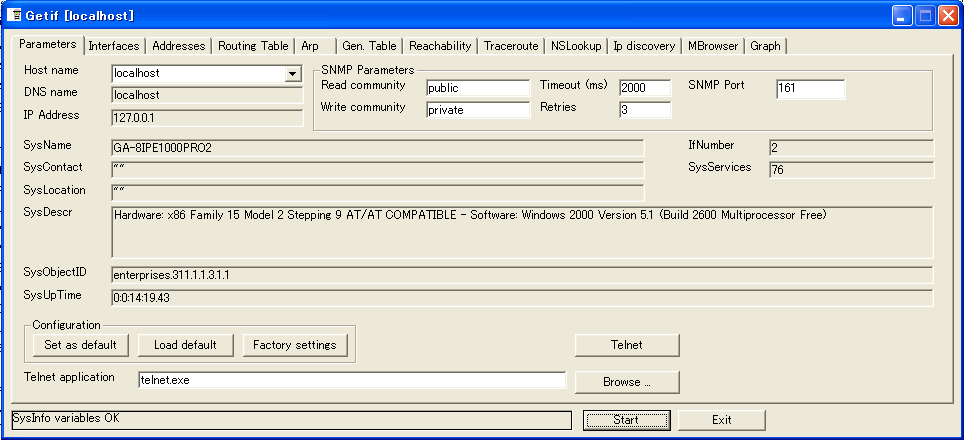Image resolution: width=964 pixels, height=440 pixels.
Task: Open the Traceroute tab
Action: 511,46
